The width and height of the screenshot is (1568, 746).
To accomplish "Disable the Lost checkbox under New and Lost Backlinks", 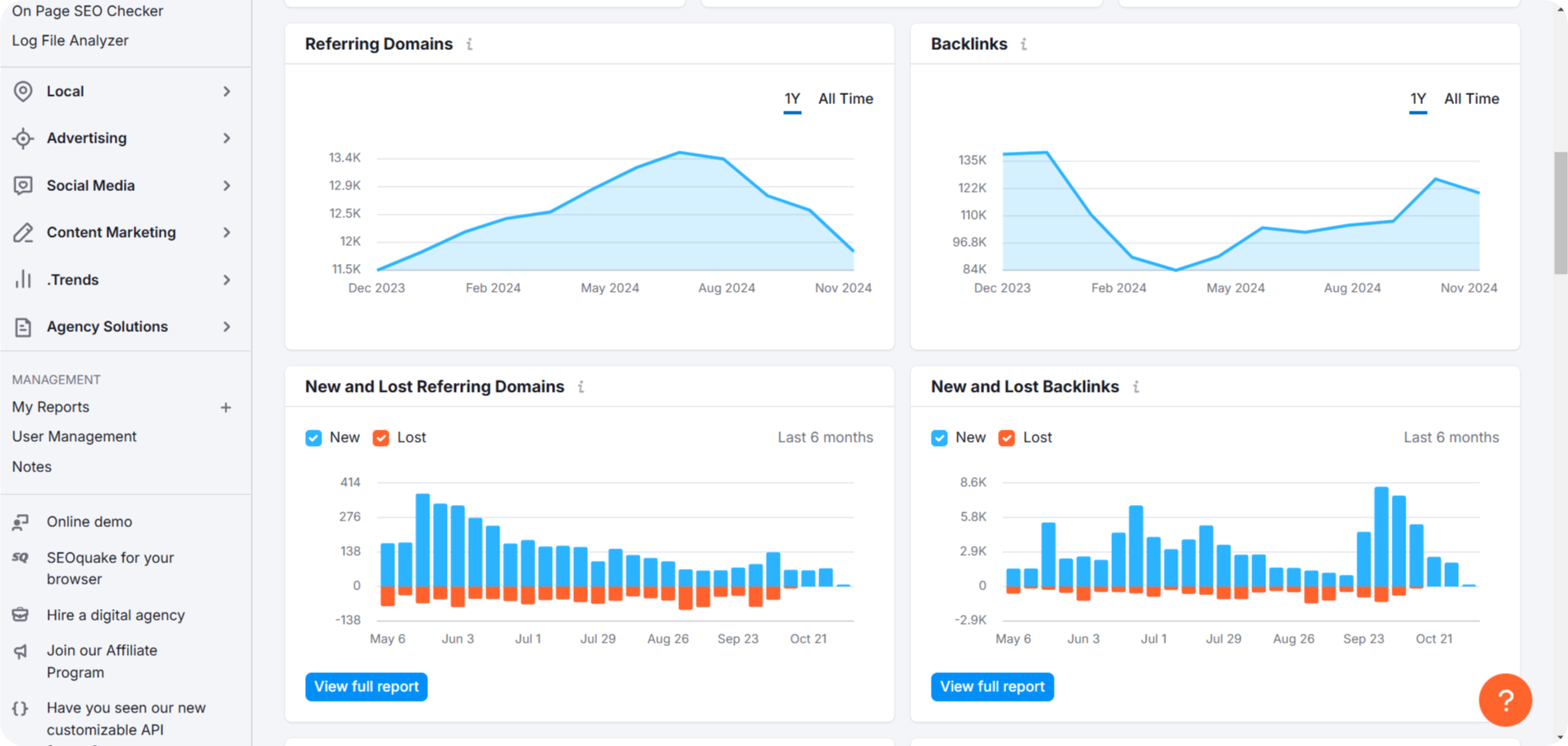I will [x=1006, y=438].
